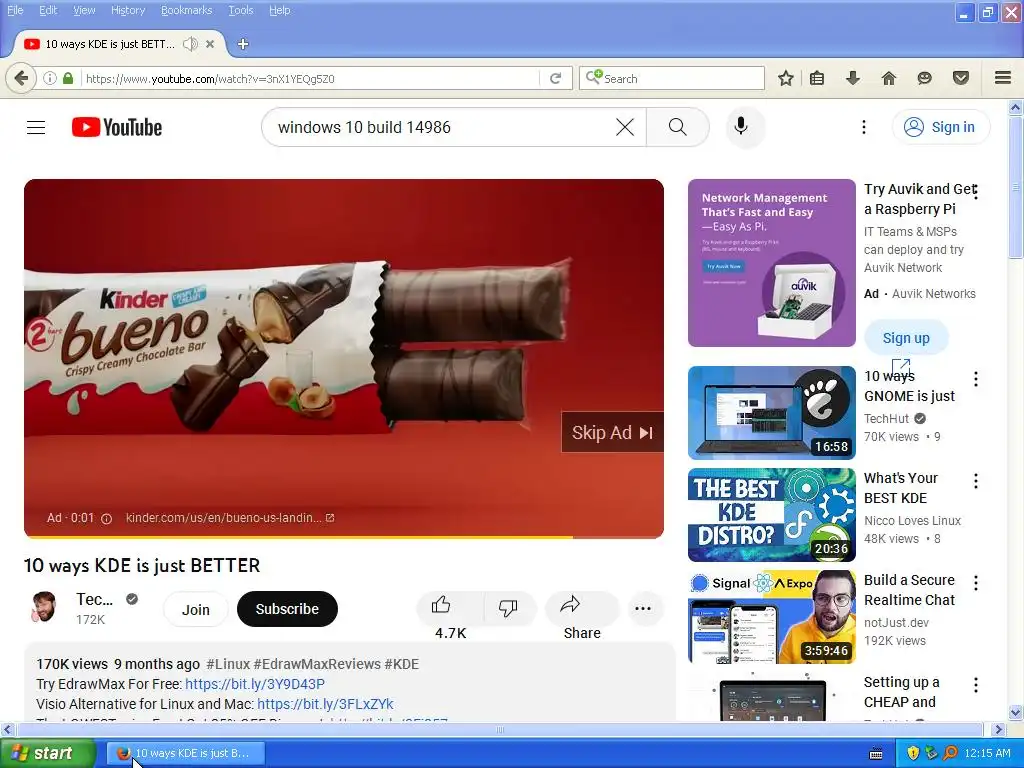The image size is (1024, 768).
Task: Open the File menu
Action: click(x=14, y=10)
